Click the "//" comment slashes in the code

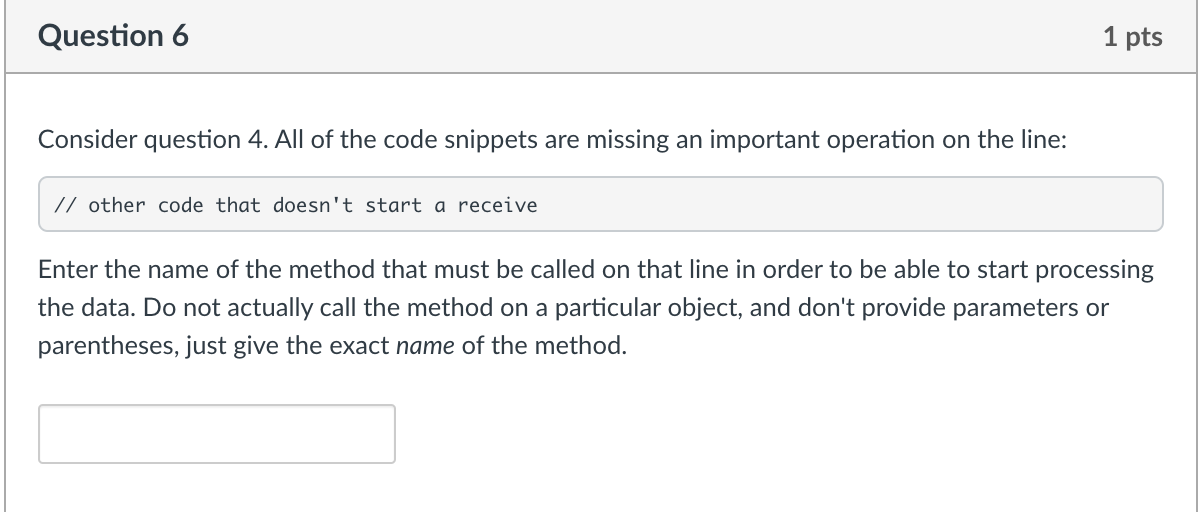(x=65, y=205)
